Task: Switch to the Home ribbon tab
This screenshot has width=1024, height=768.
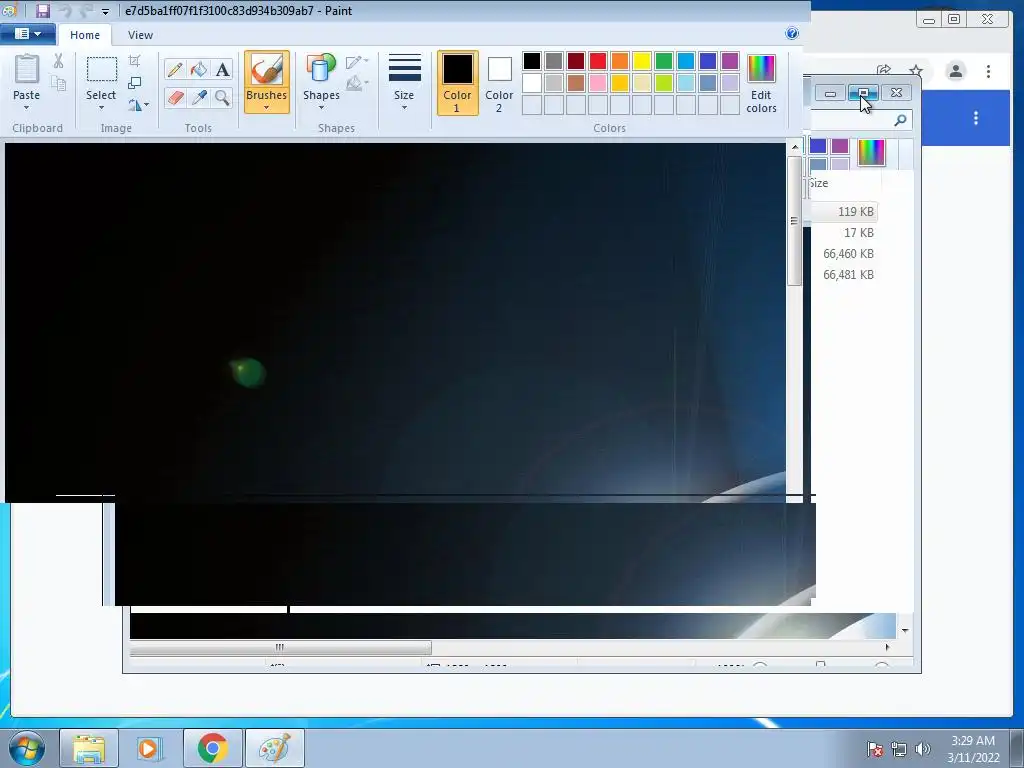Action: (x=85, y=35)
